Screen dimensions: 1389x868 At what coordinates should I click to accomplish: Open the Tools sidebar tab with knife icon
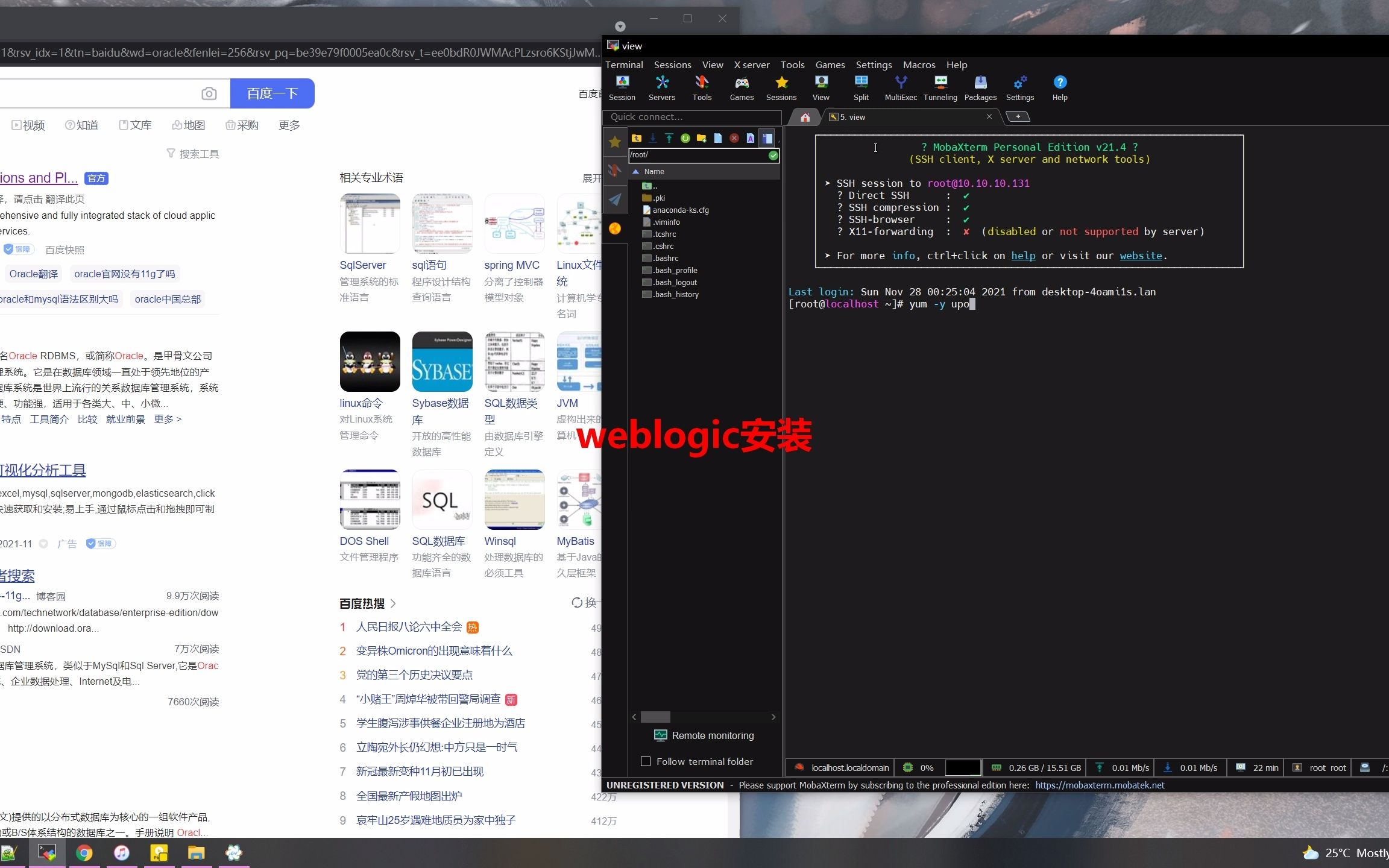(615, 171)
